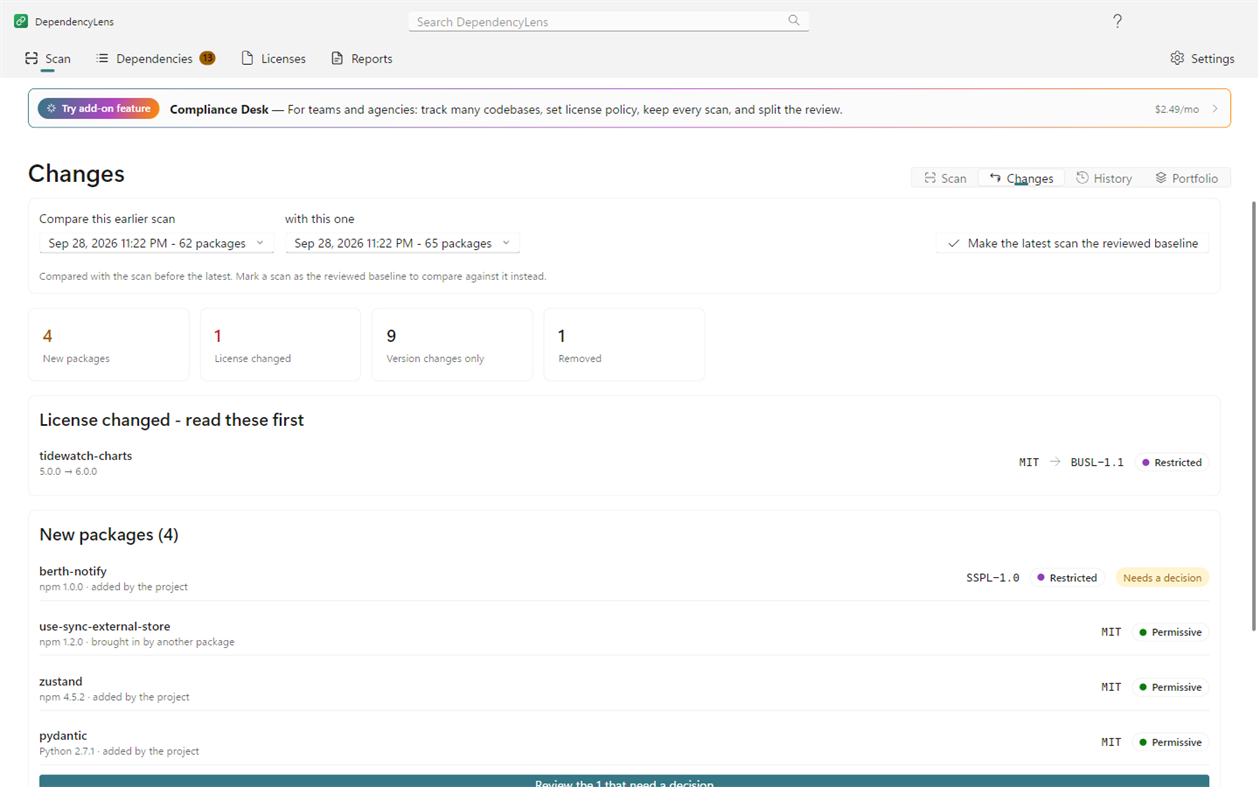
Task: Click Review the 1 that need a decision
Action: [x=624, y=781]
